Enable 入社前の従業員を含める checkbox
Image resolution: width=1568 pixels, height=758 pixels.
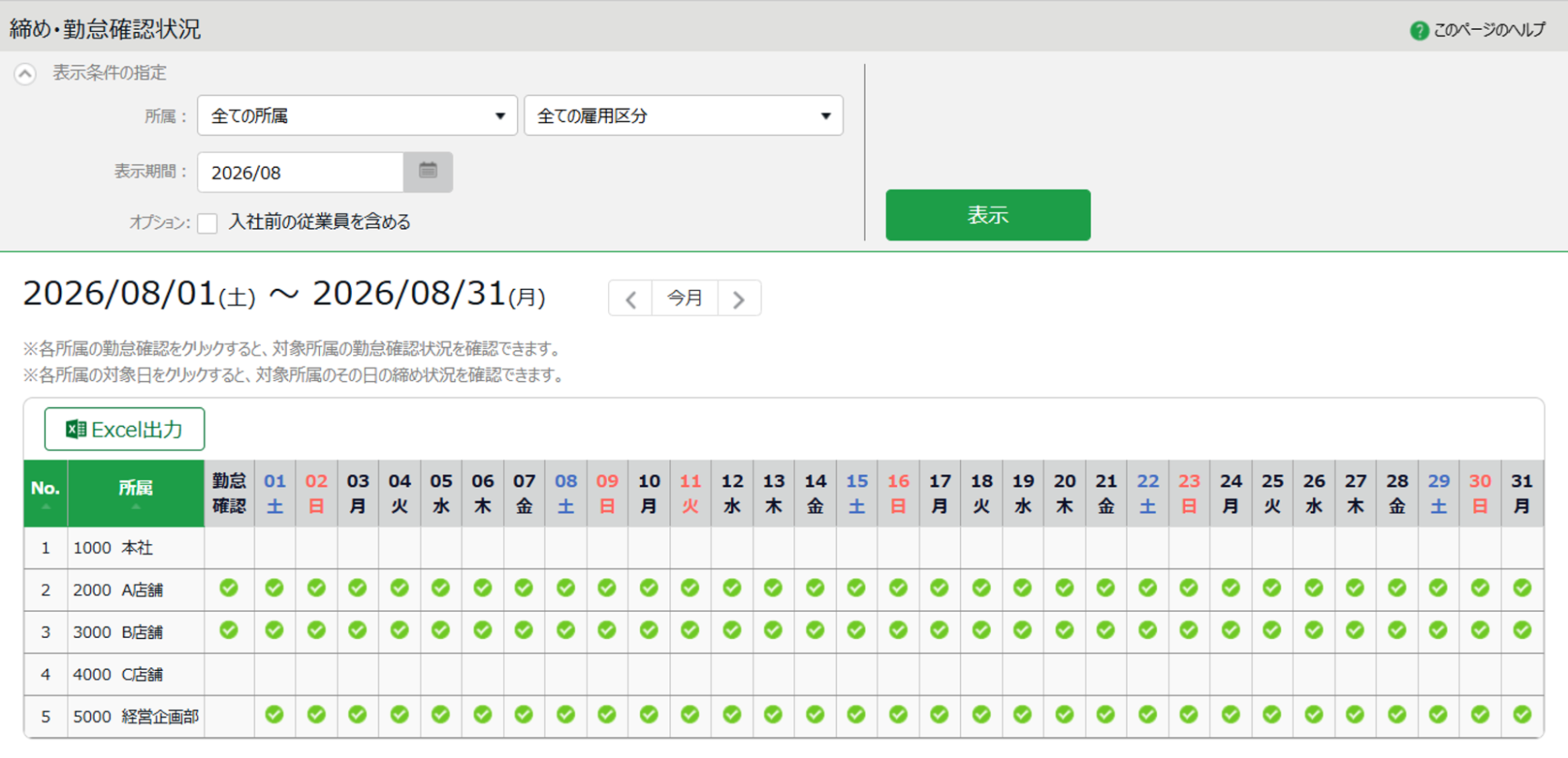coord(208,224)
